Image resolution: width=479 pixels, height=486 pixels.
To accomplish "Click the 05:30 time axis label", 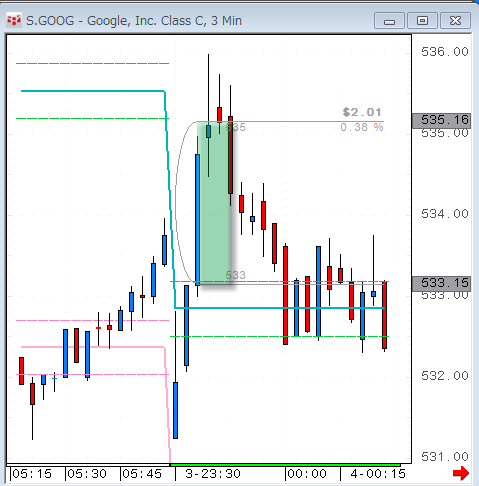I will pos(87,474).
